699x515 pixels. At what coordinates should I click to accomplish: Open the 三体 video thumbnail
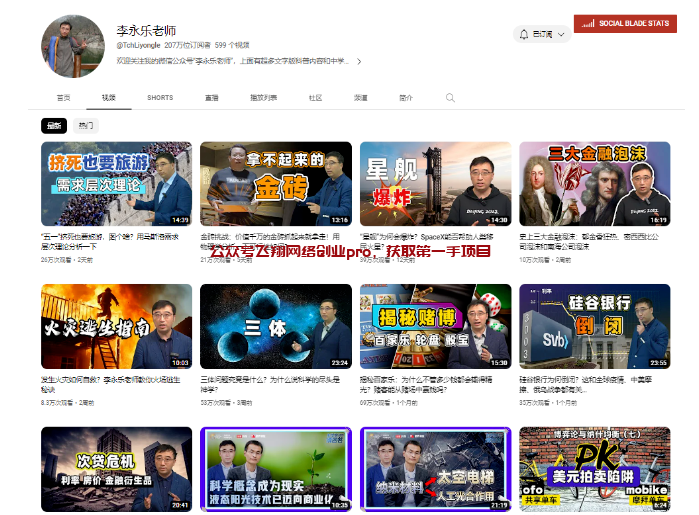click(275, 326)
